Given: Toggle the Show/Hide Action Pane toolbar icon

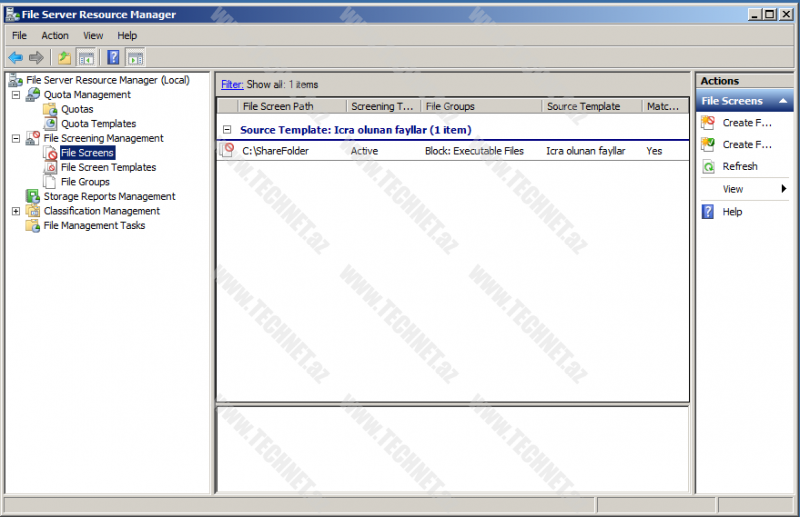Looking at the screenshot, I should point(135,57).
